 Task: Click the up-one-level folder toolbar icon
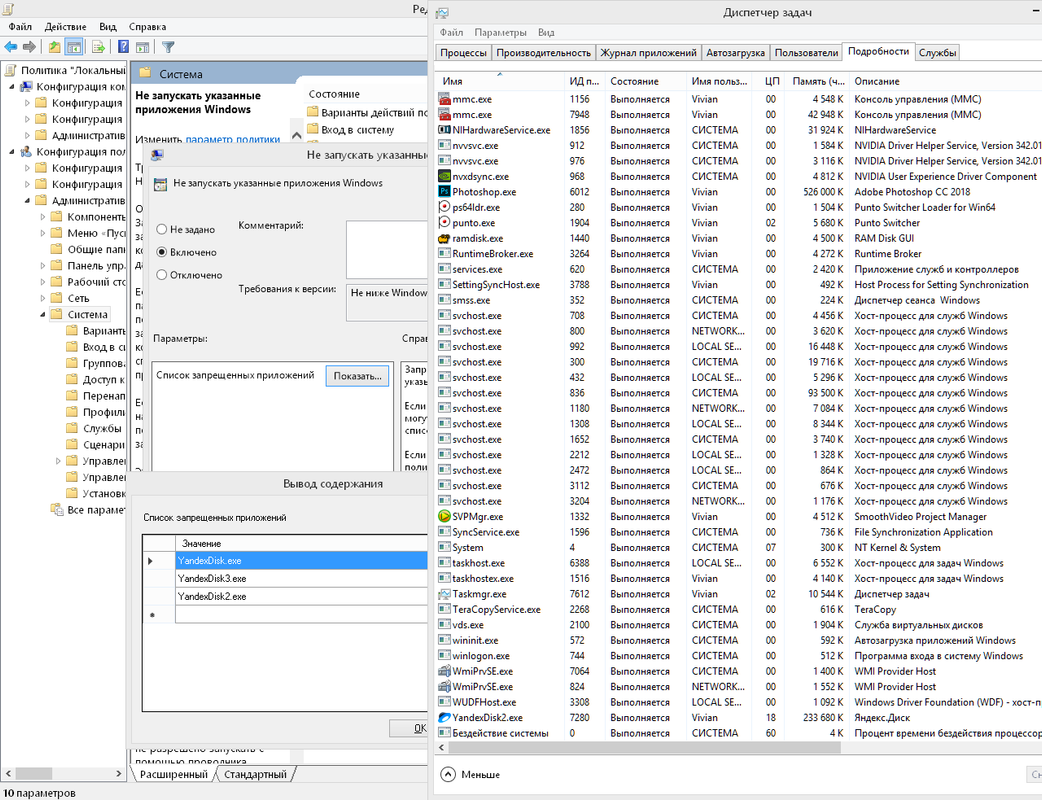[54, 47]
